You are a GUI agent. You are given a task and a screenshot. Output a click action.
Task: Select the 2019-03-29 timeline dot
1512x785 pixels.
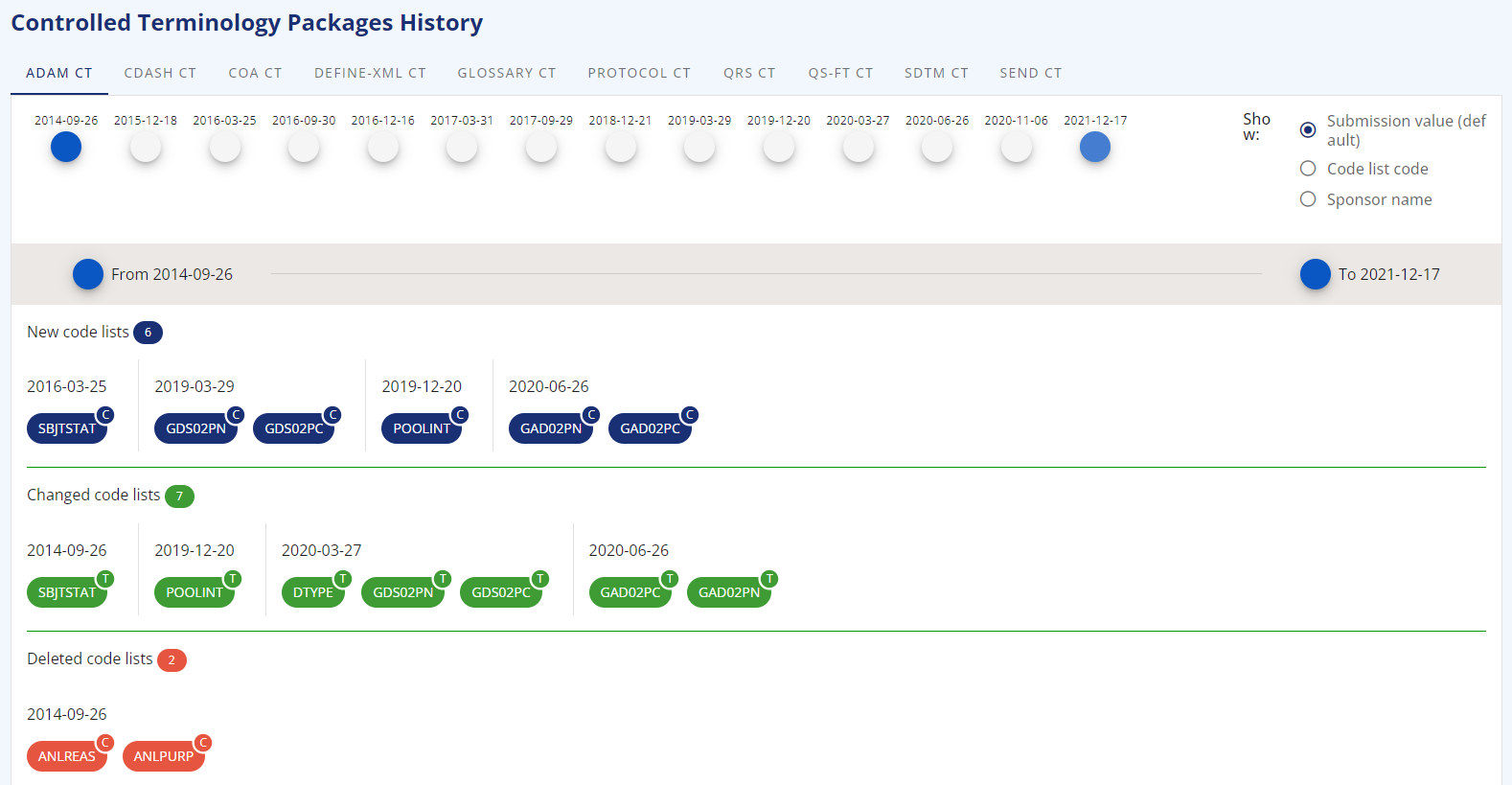coord(699,147)
